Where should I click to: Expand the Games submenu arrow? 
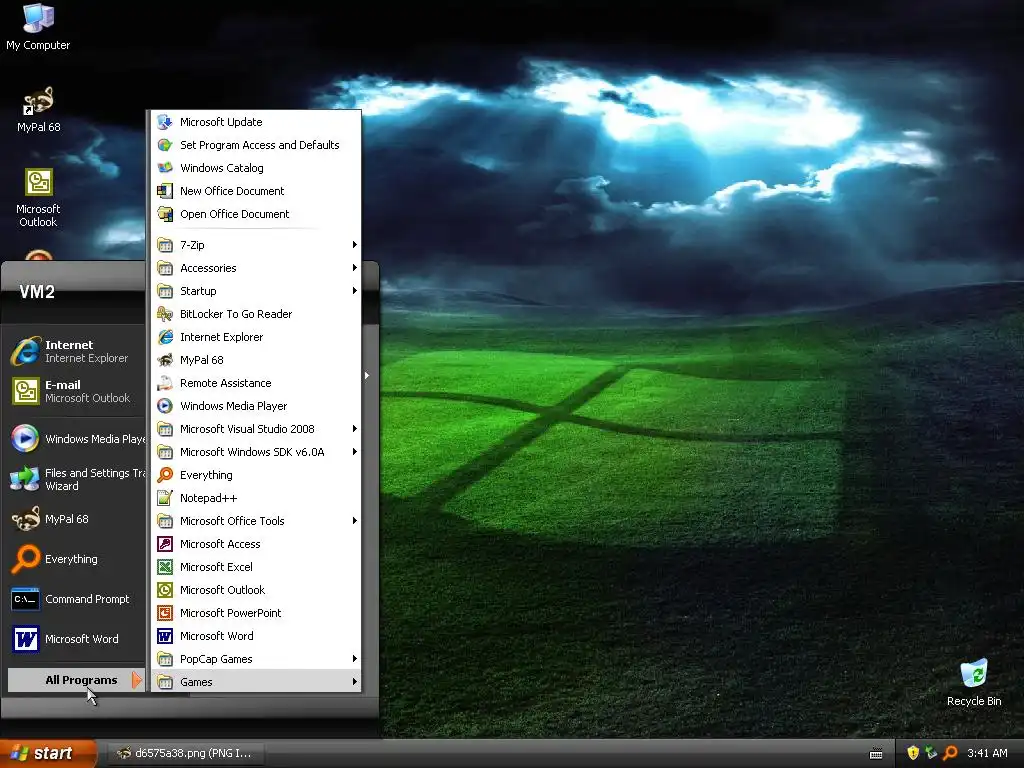[x=355, y=682]
